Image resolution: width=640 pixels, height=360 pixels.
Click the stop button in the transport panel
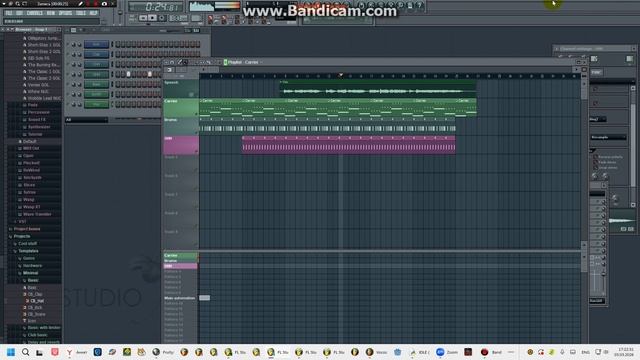(152, 18)
